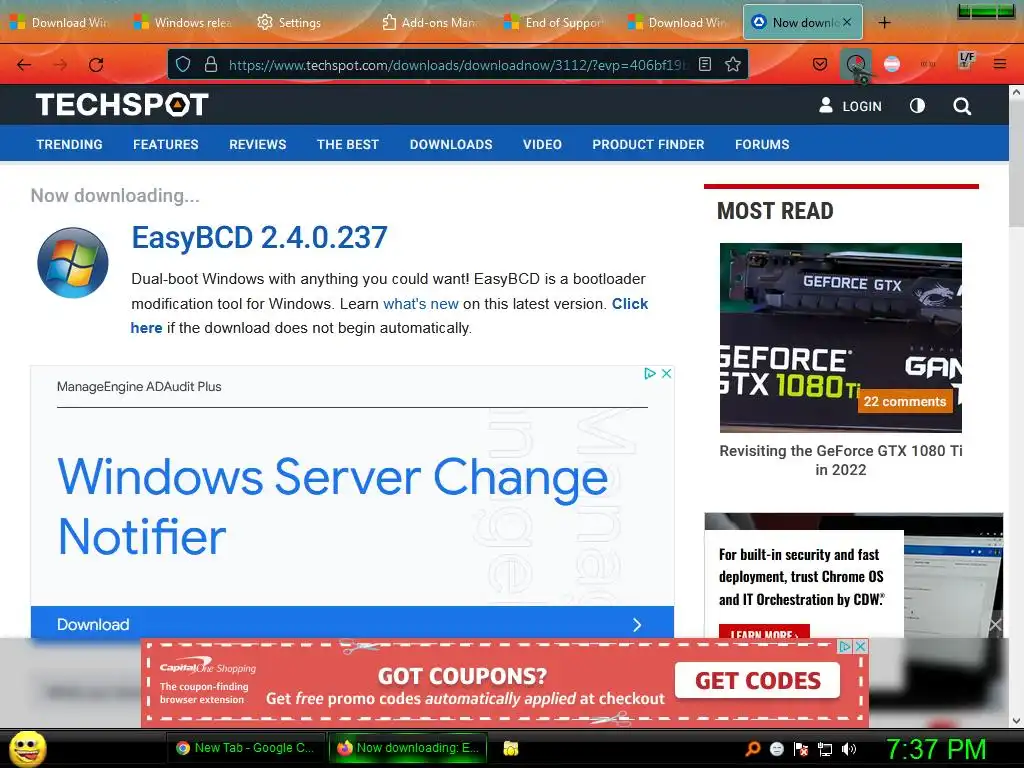Open 'Revisiting the GeForce GTX 1080 Ti' headline

(840, 460)
